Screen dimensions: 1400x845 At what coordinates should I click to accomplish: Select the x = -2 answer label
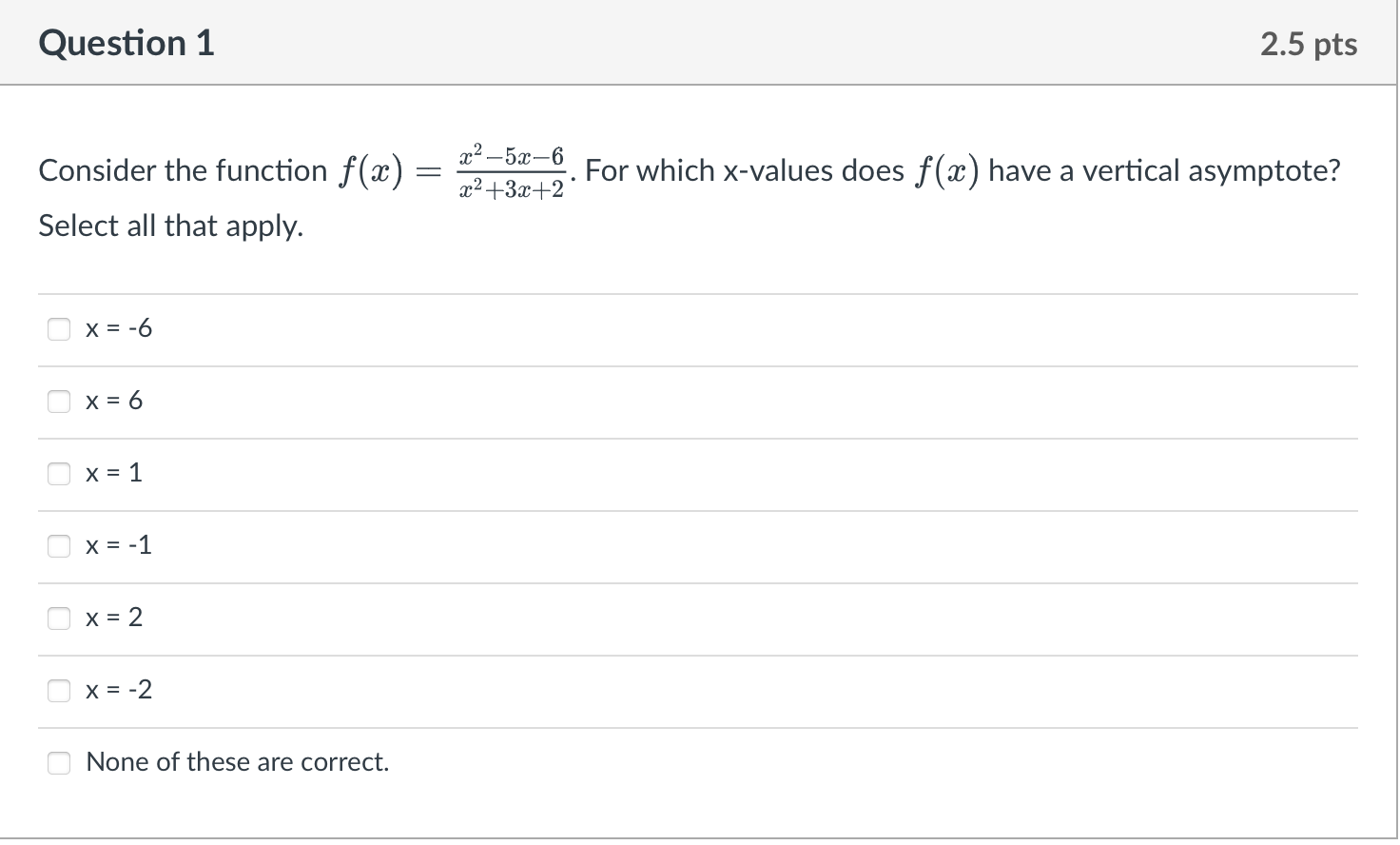[x=118, y=691]
